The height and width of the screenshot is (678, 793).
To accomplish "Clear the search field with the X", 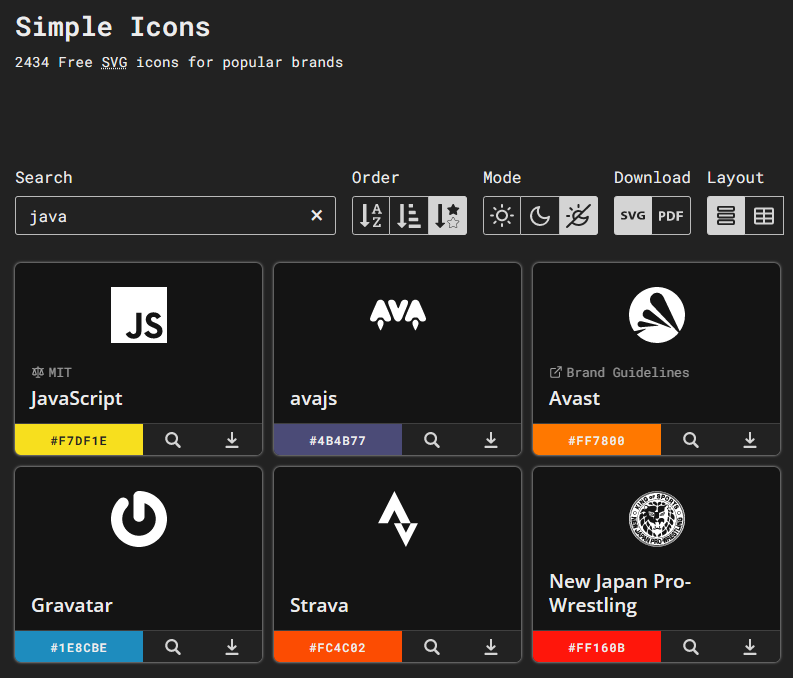I will click(317, 216).
